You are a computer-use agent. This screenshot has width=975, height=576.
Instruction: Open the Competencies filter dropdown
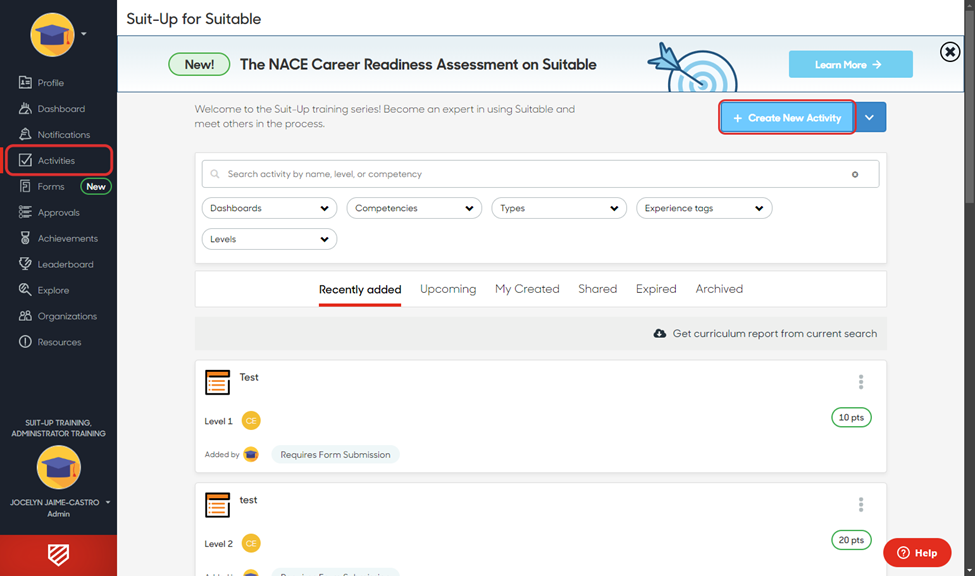point(414,208)
